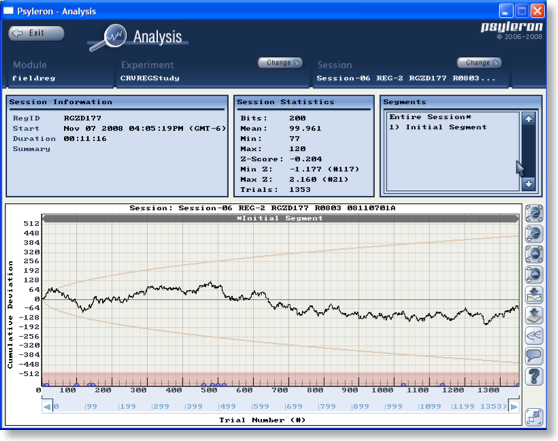Open the comment speech bubble tool
The height and width of the screenshot is (441, 558).
tap(534, 356)
